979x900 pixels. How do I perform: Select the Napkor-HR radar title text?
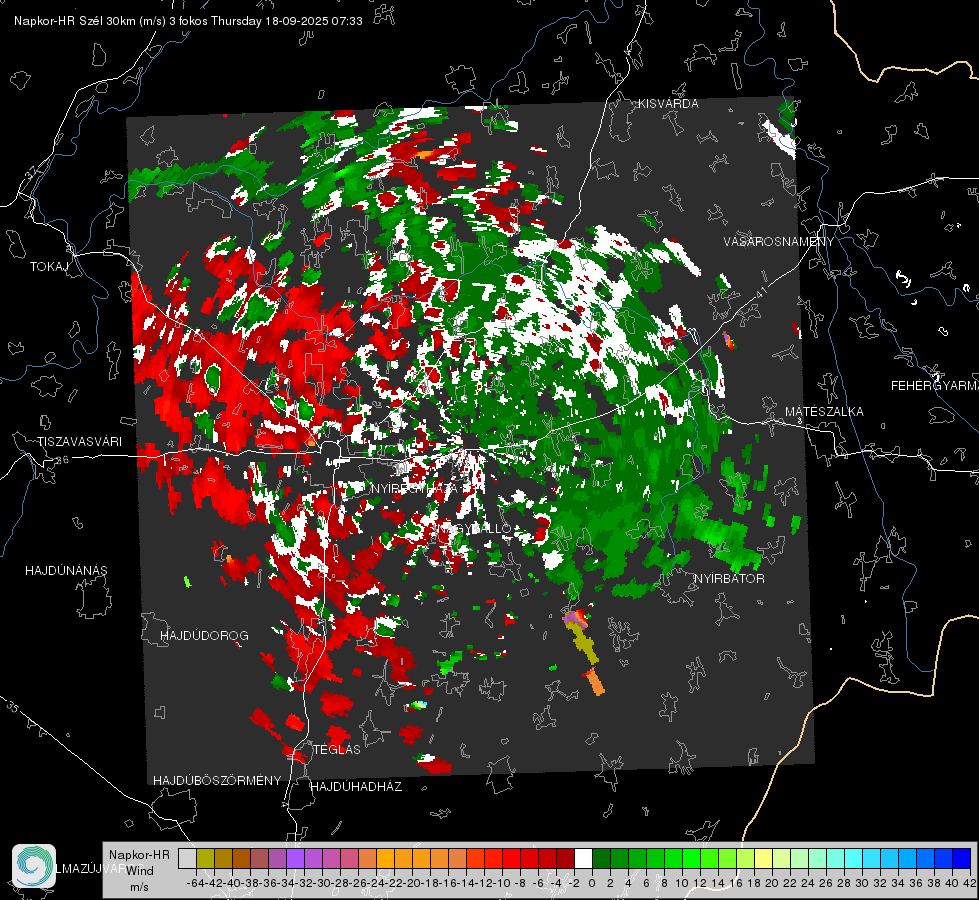point(188,21)
